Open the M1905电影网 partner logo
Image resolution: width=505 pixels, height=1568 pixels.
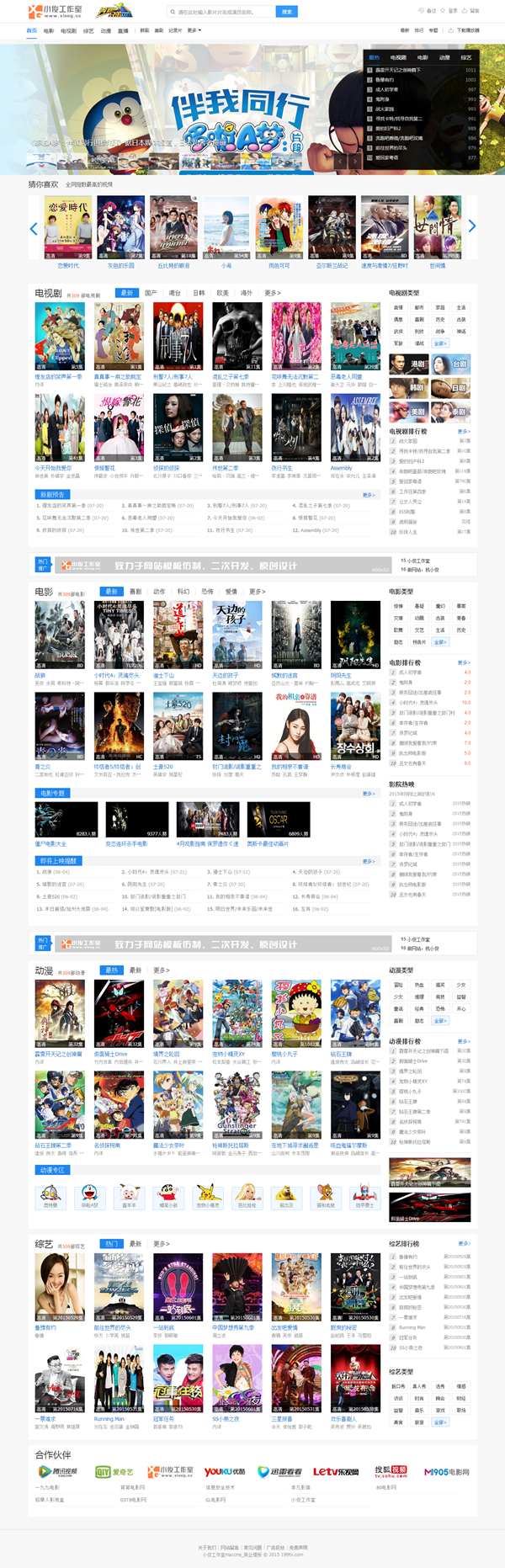click(447, 1471)
